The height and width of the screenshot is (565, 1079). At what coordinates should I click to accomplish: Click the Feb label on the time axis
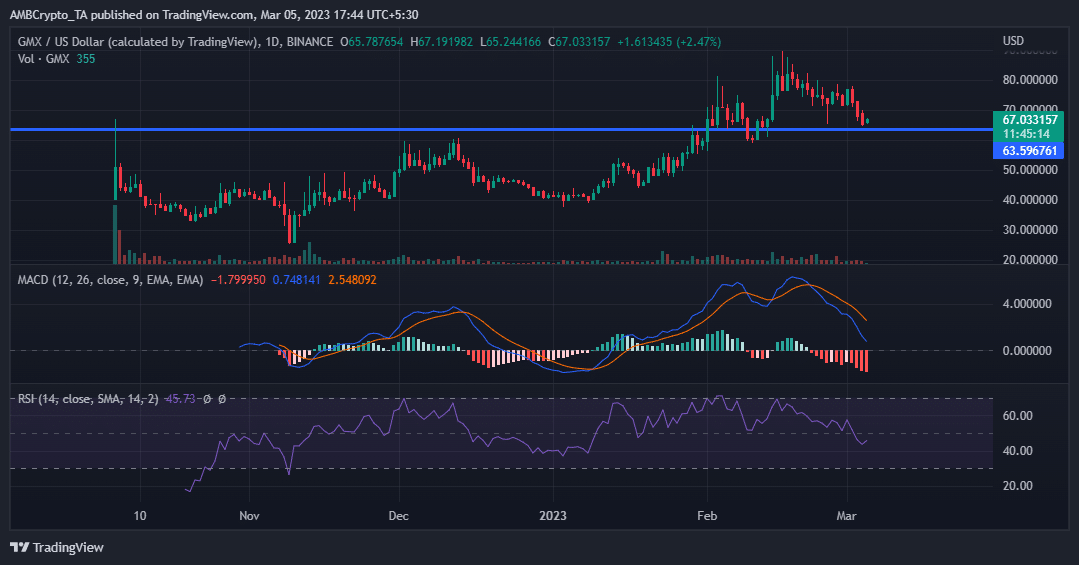click(x=707, y=516)
